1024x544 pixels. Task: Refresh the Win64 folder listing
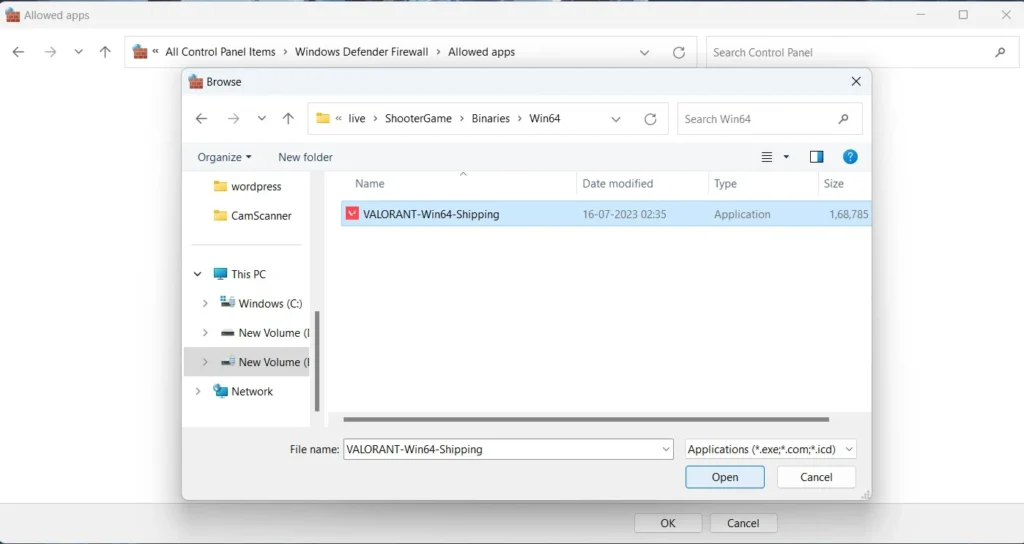coord(650,119)
